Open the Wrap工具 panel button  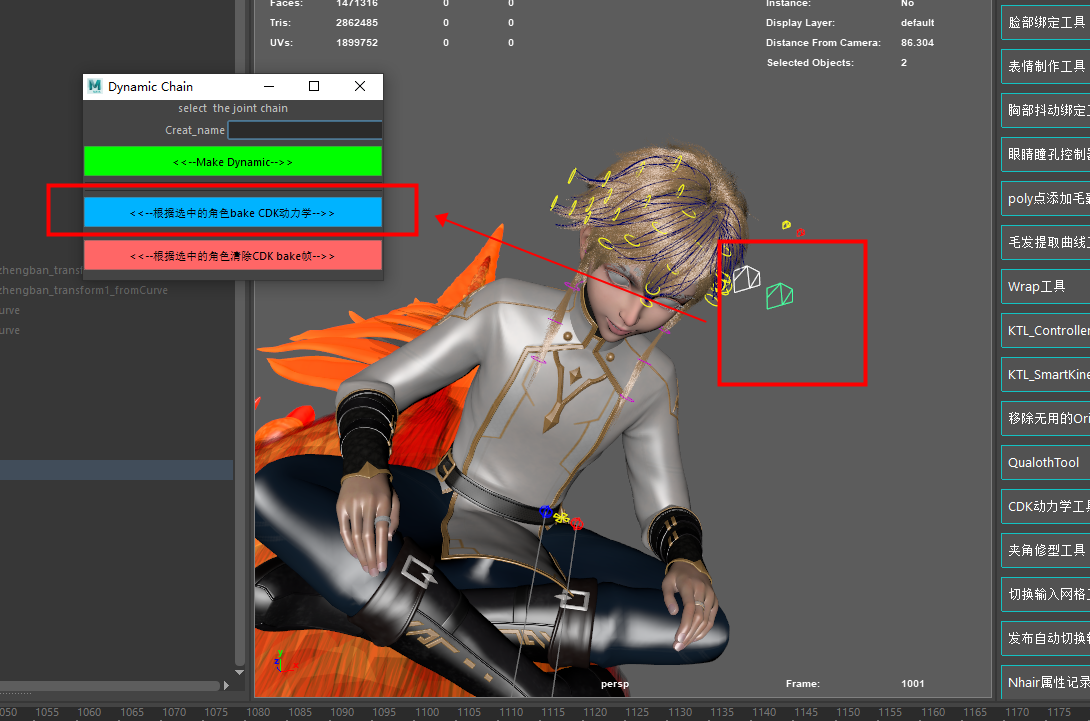tap(1045, 286)
